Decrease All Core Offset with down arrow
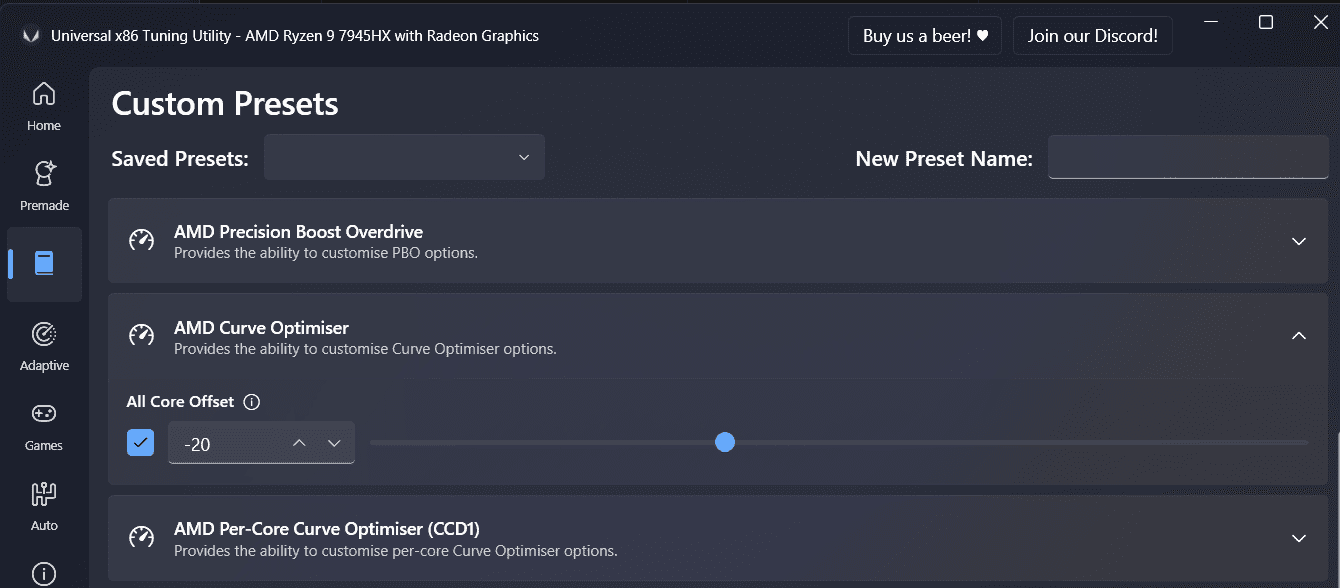Screen dimensions: 1340x588 [334, 443]
